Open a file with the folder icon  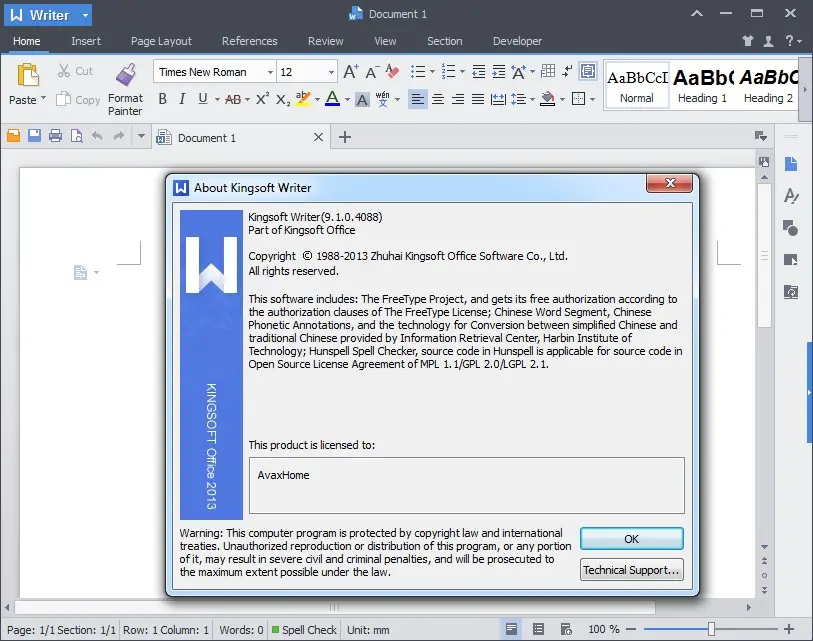point(13,136)
